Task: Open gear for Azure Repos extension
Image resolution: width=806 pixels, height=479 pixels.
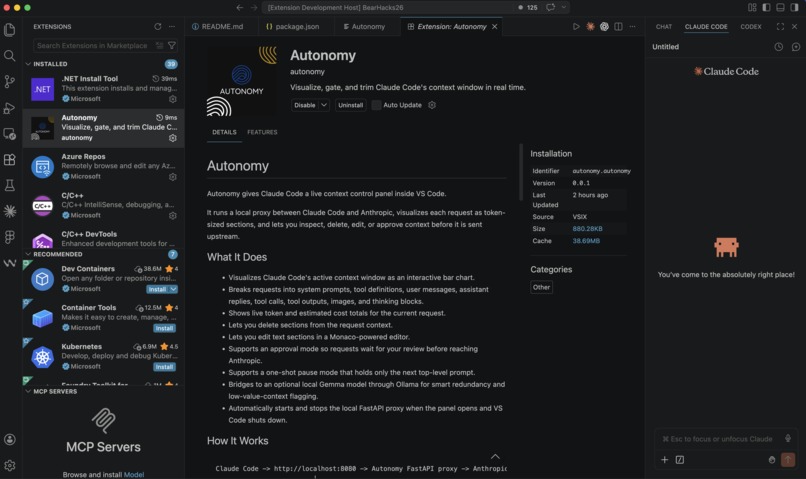Action: [173, 177]
